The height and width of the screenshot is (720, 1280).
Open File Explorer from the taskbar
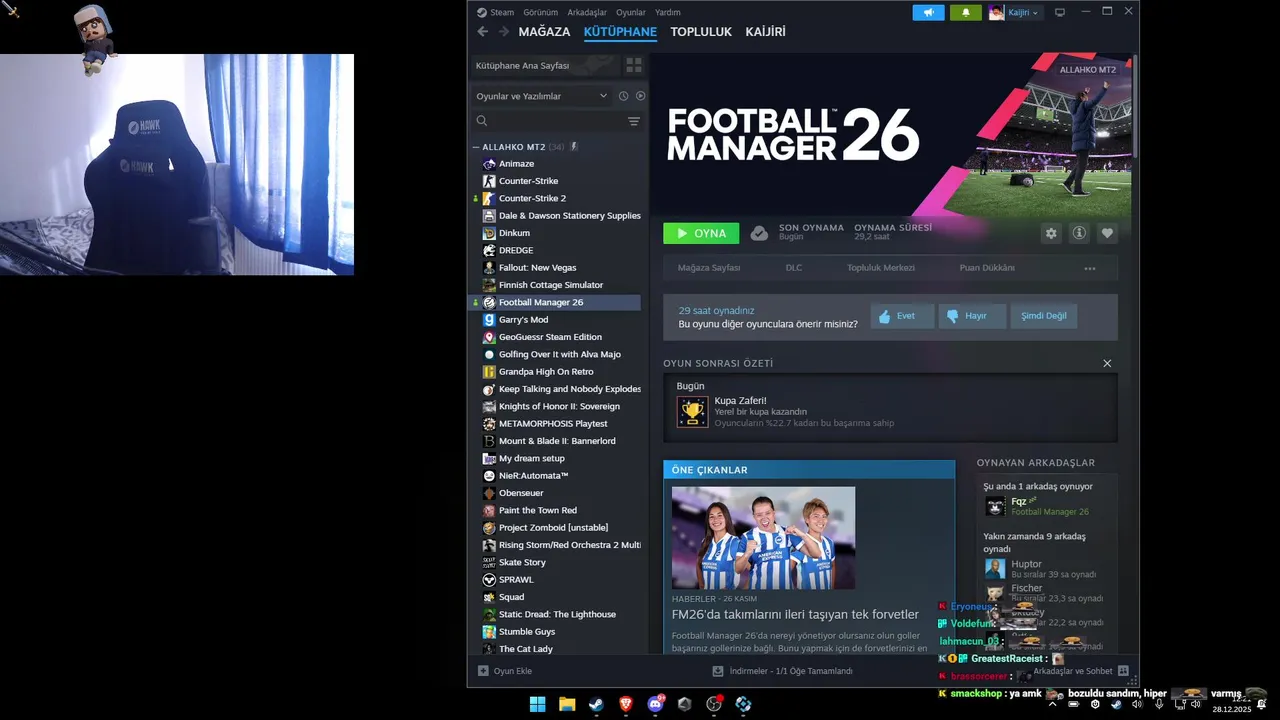tap(567, 704)
